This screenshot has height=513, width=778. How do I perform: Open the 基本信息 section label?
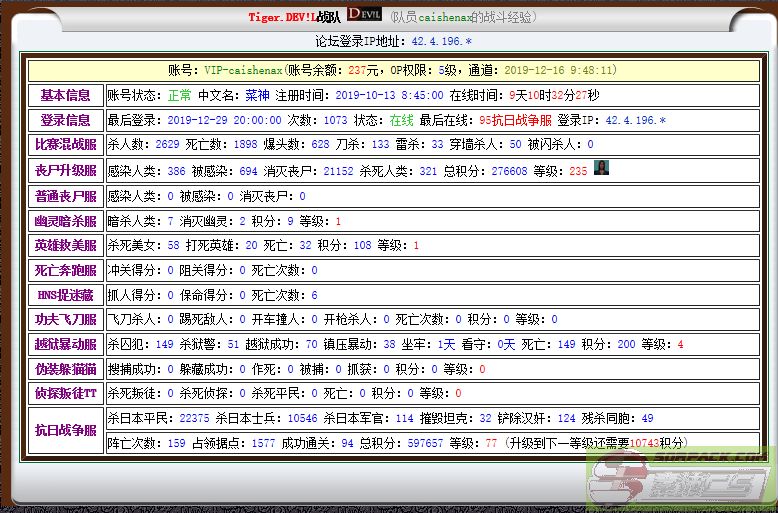click(x=65, y=95)
